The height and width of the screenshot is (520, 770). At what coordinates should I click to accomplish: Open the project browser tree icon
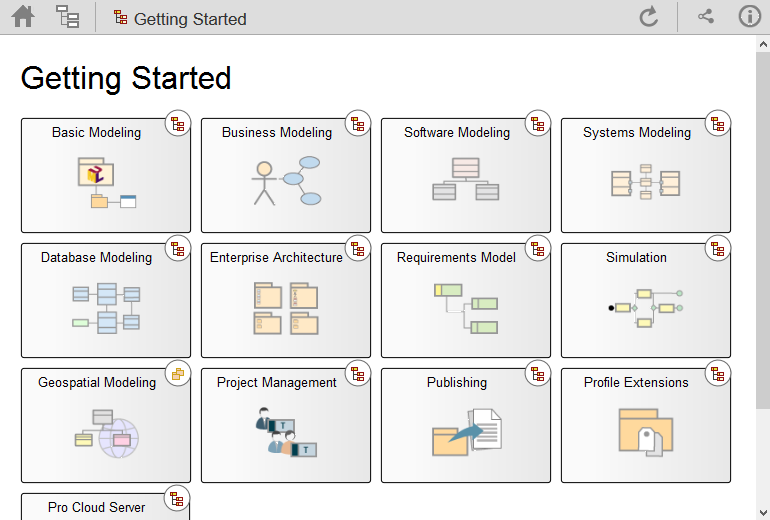68,17
